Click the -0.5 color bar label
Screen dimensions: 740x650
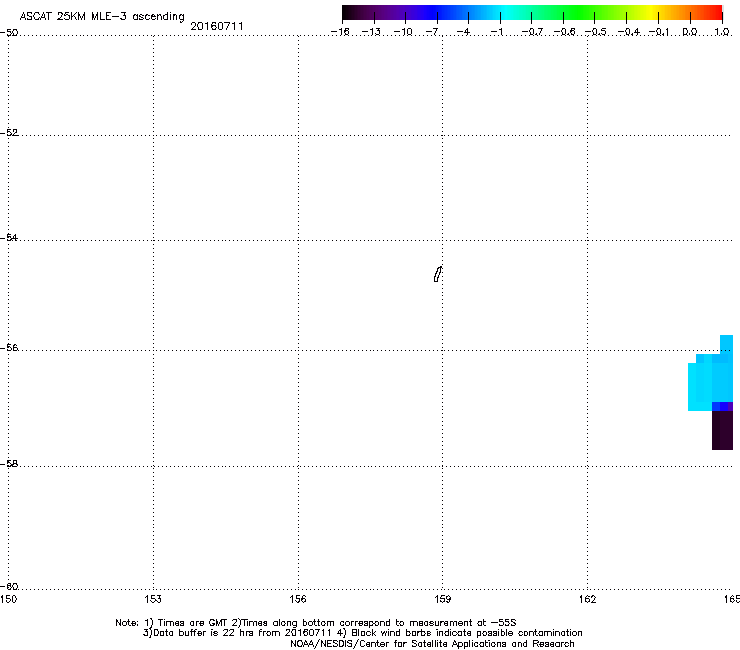coord(596,32)
